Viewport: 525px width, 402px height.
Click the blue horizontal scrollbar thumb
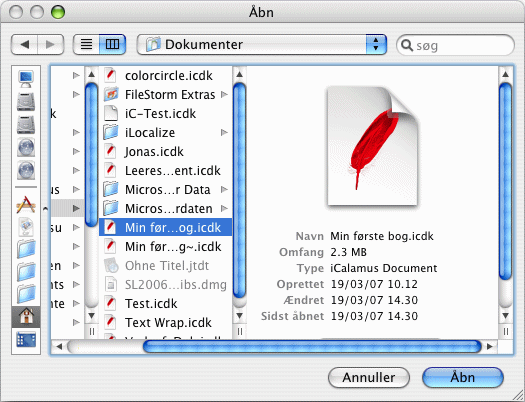coord(312,346)
